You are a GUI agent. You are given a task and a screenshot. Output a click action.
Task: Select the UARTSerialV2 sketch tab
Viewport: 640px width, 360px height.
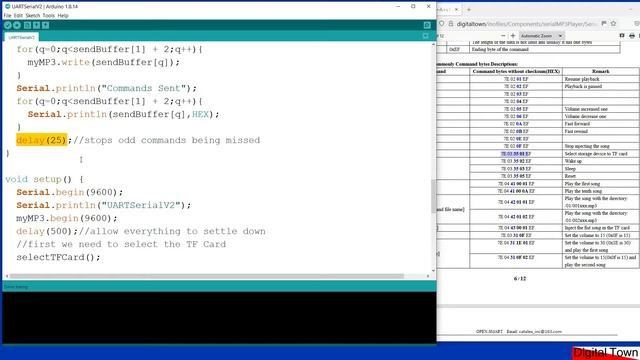coord(22,37)
